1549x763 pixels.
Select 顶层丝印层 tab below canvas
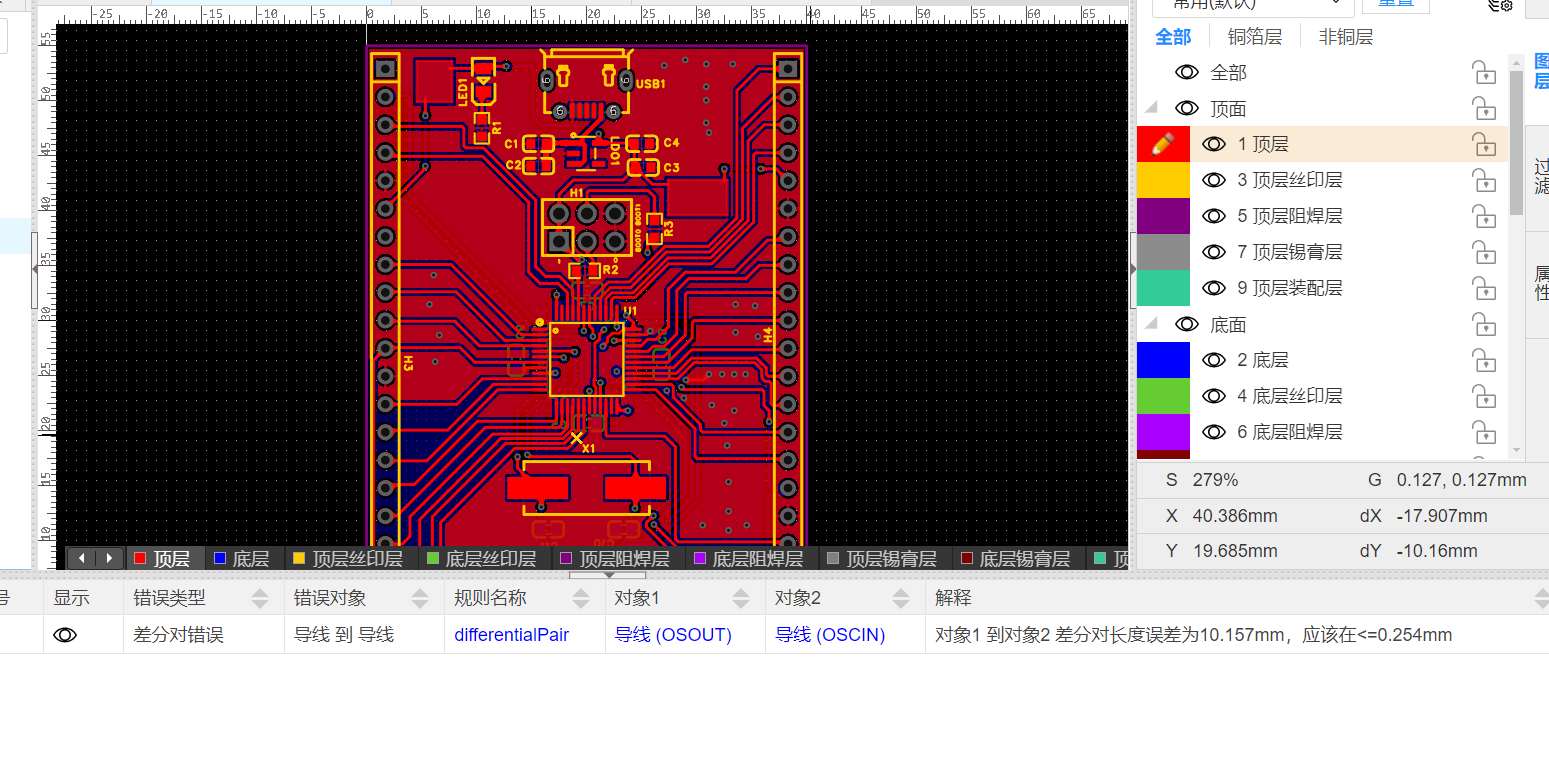347,559
